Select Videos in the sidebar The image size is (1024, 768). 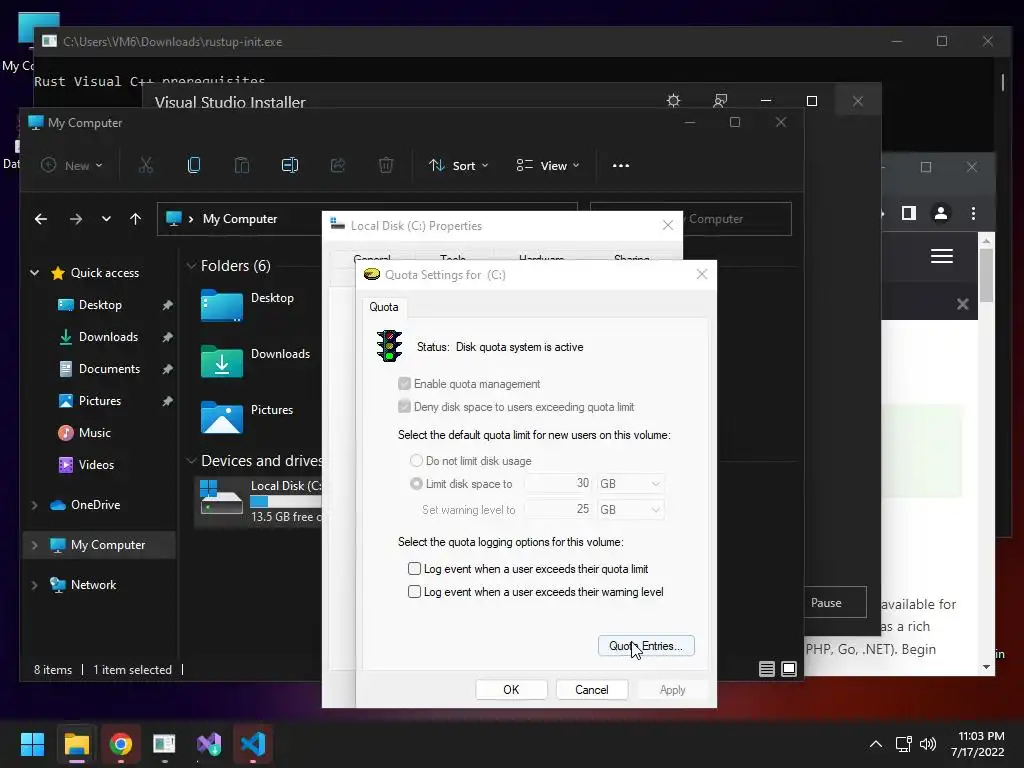point(96,464)
